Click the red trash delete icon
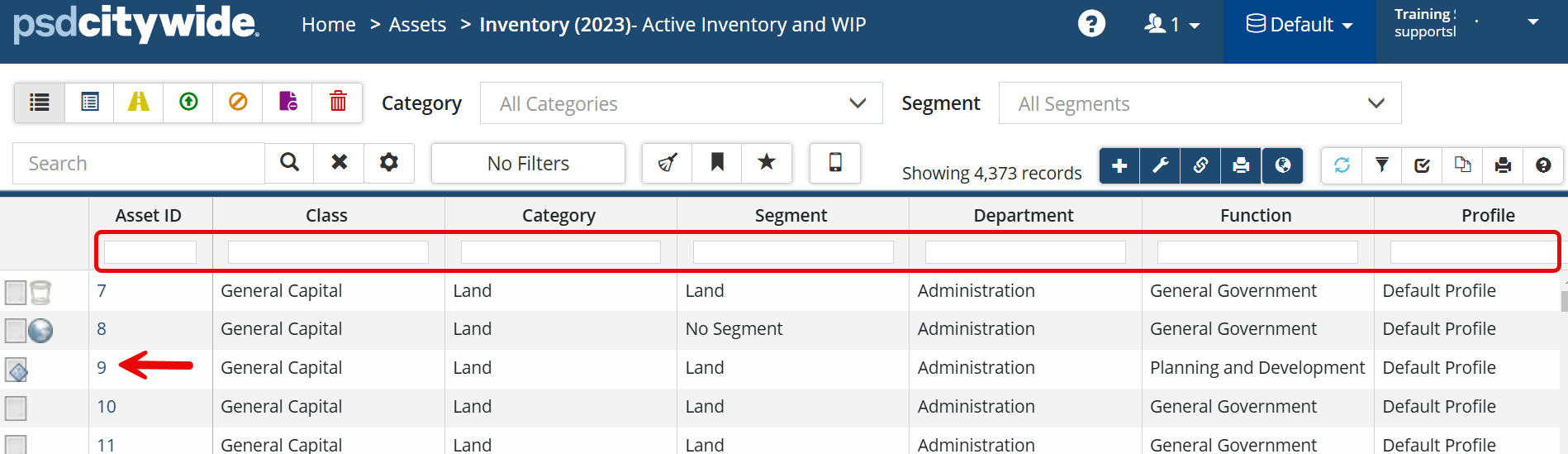The height and width of the screenshot is (454, 1568). point(338,102)
